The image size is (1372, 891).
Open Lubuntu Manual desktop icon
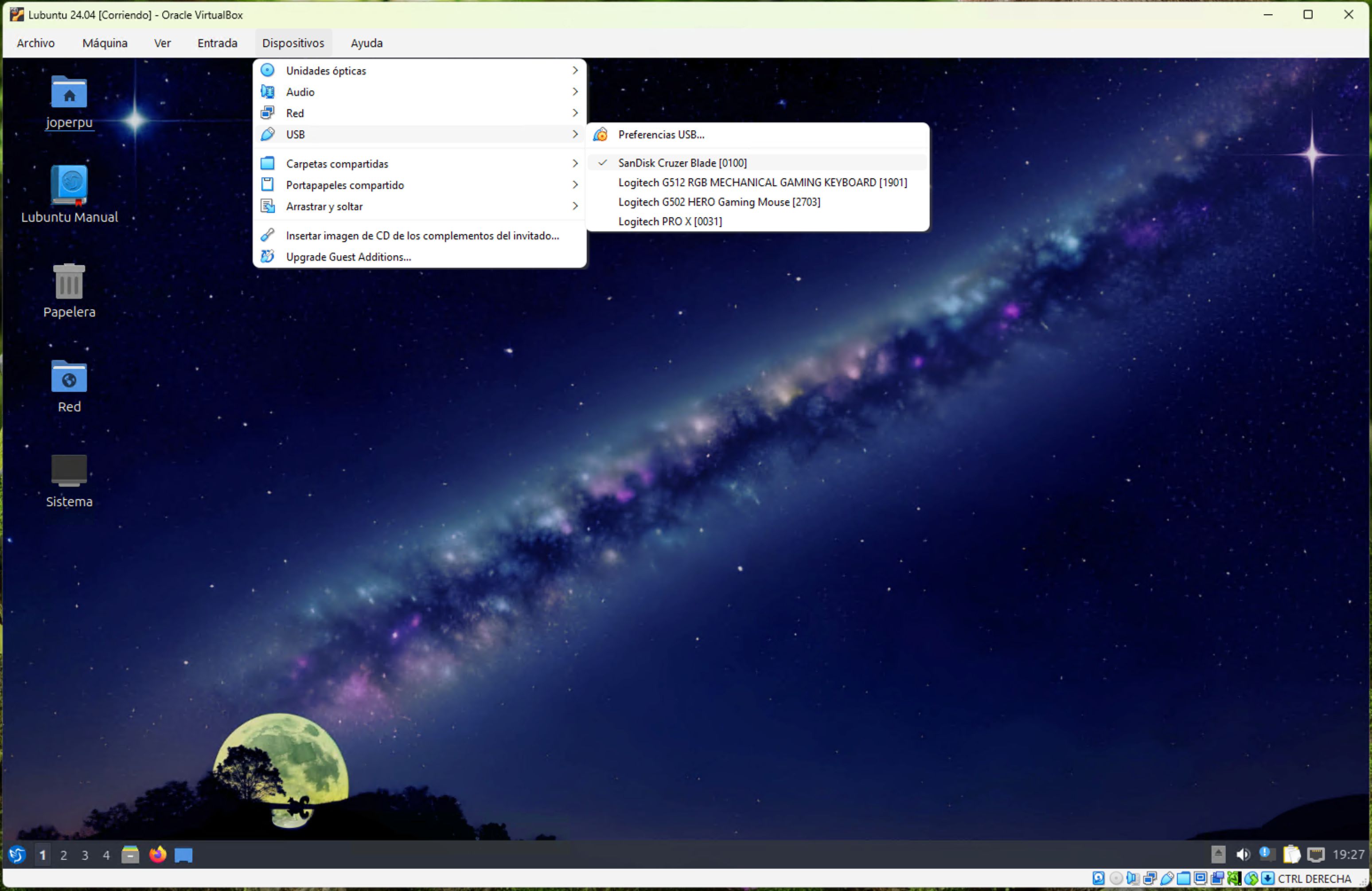click(69, 194)
